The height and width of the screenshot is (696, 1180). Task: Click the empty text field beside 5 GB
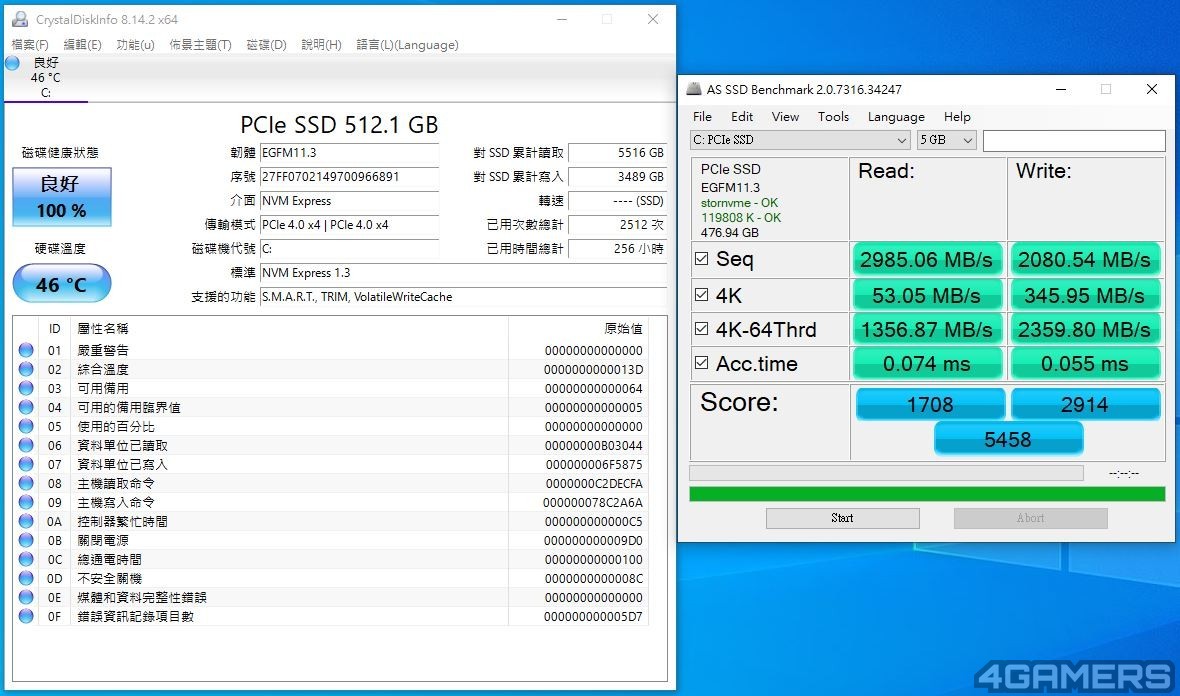click(1074, 140)
